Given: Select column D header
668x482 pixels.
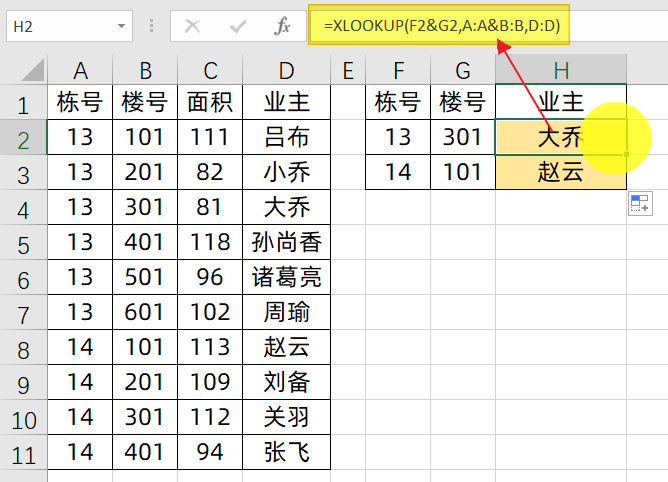Looking at the screenshot, I should [286, 70].
